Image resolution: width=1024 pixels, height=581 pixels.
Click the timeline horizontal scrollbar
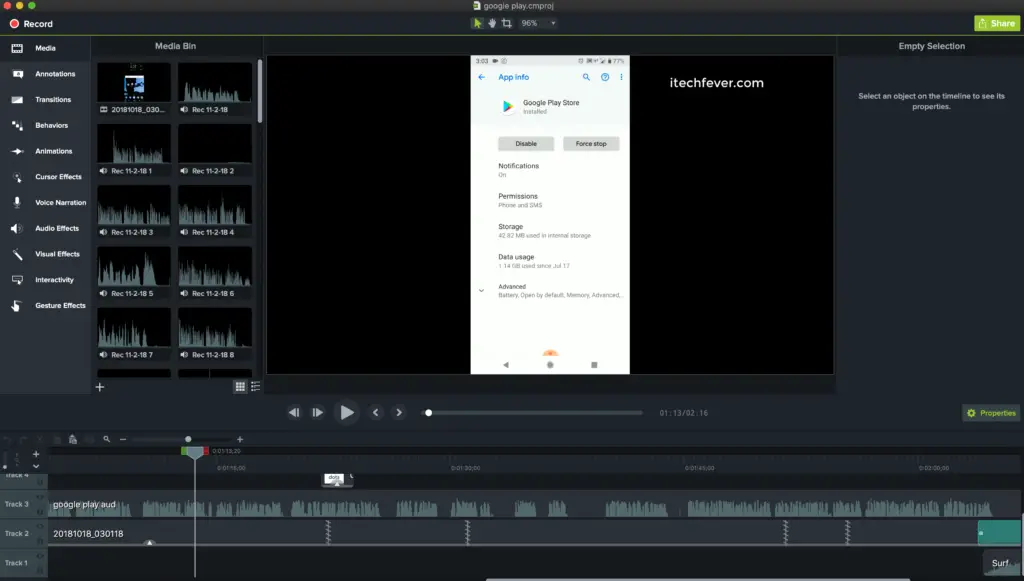point(697,579)
